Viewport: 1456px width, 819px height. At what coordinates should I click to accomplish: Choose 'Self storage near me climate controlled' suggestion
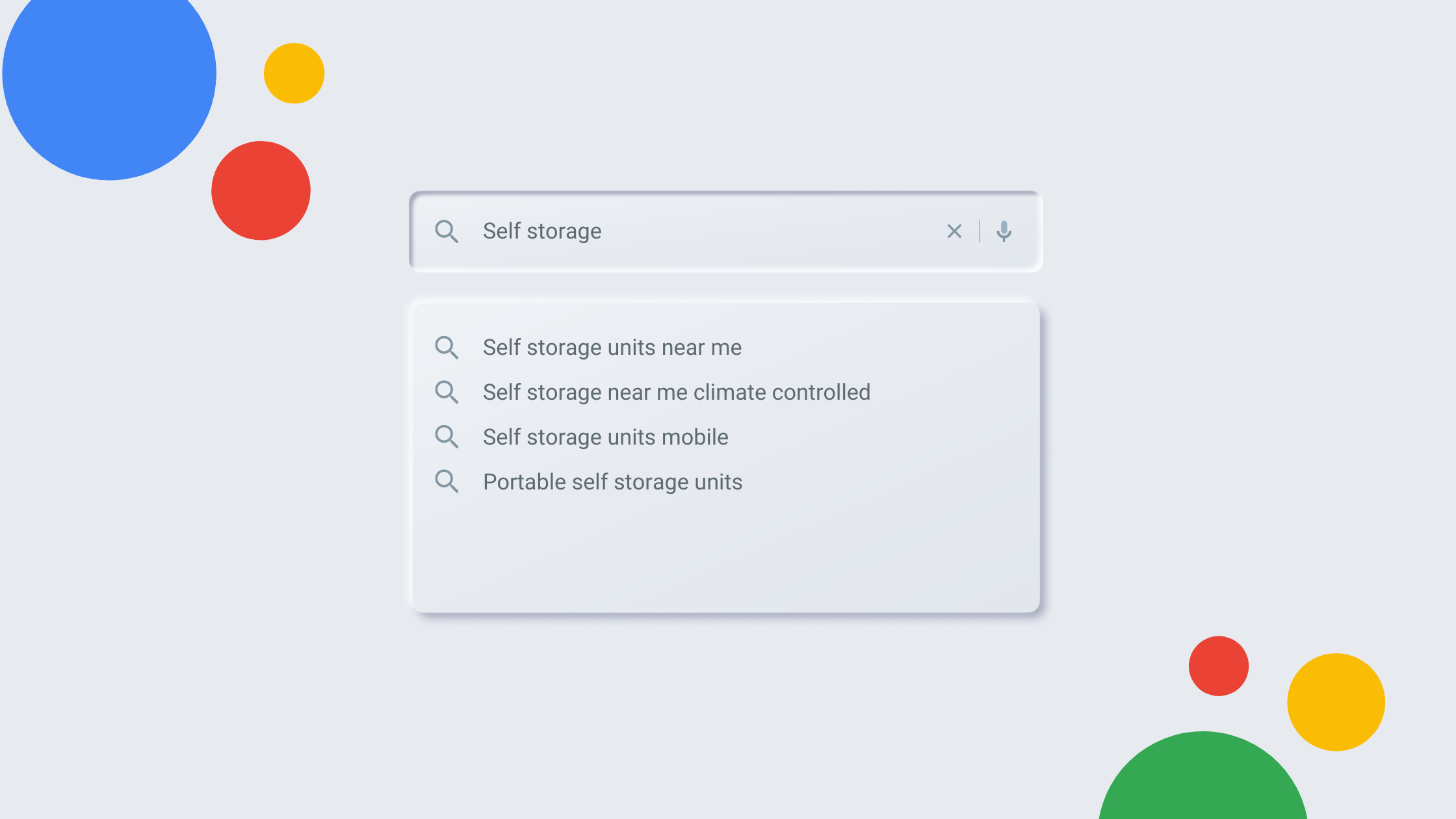coord(676,393)
